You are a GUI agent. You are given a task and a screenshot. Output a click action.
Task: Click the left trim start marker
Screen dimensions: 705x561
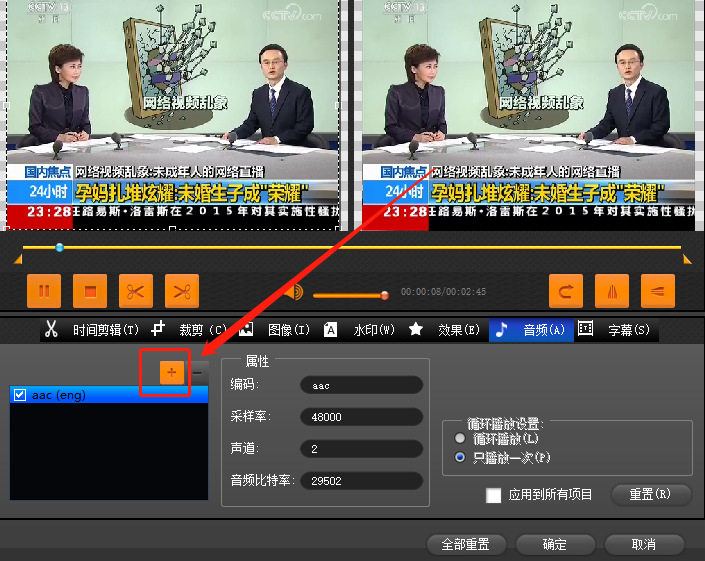click(x=18, y=259)
